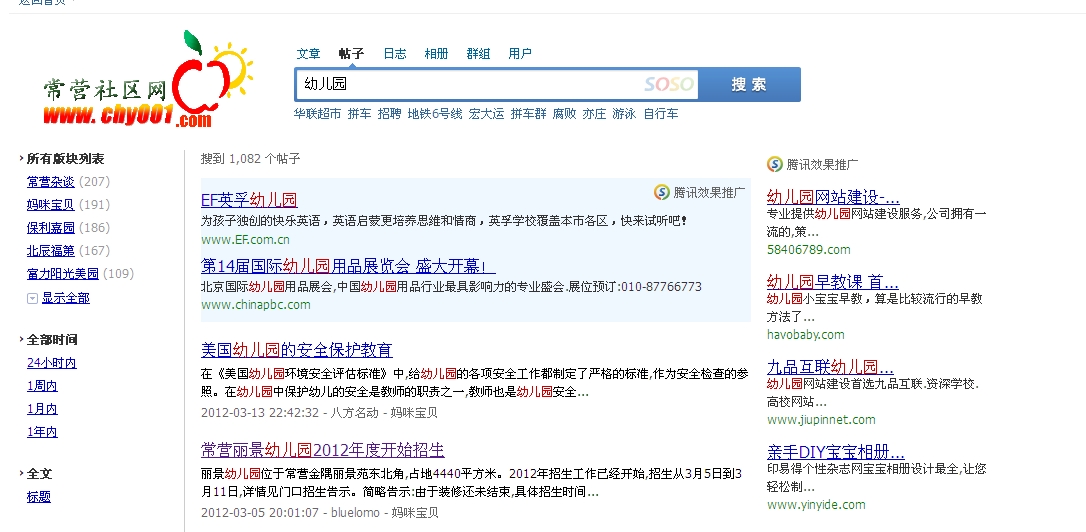Screen dimensions: 1086x532
Task: Open the 用户 search tab
Action: tap(520, 53)
